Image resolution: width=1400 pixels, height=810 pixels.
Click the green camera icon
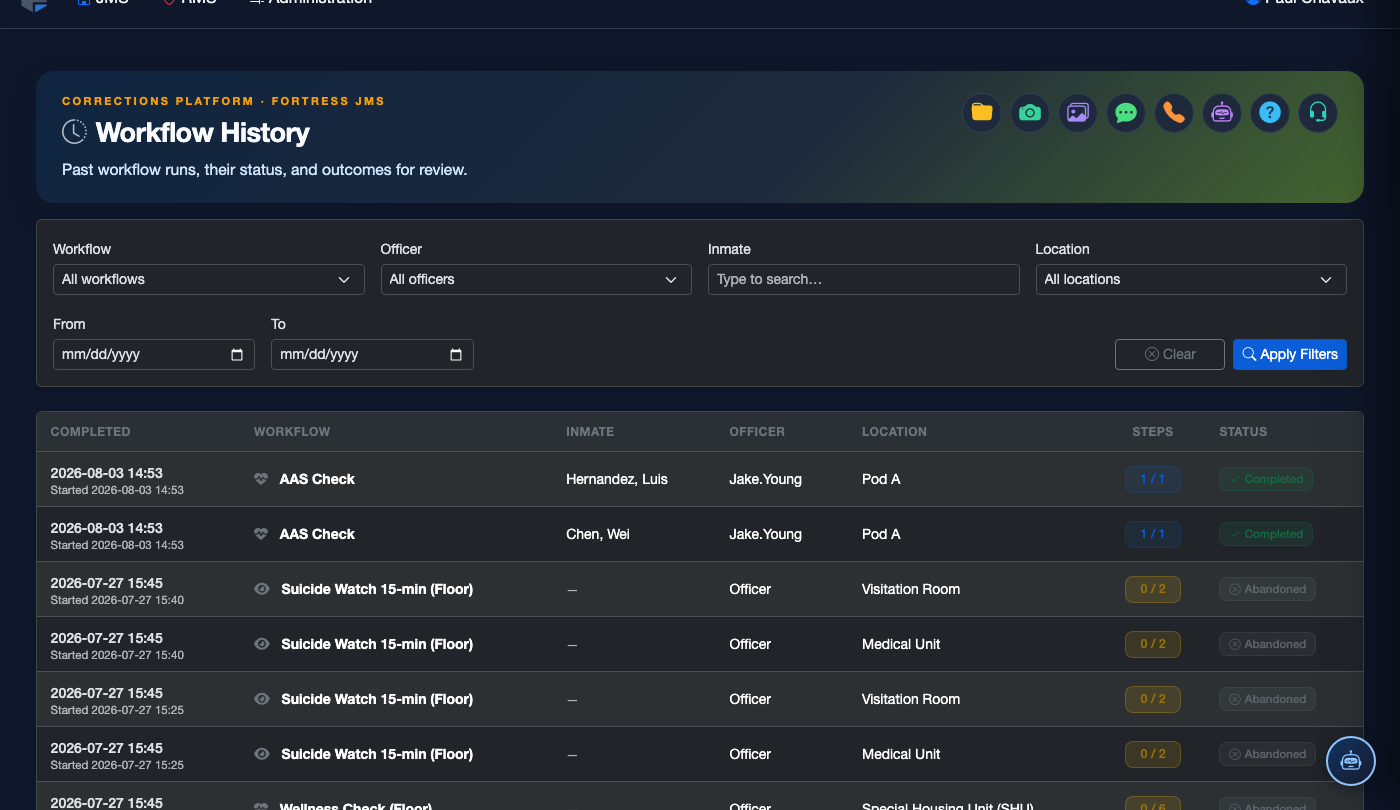1030,112
